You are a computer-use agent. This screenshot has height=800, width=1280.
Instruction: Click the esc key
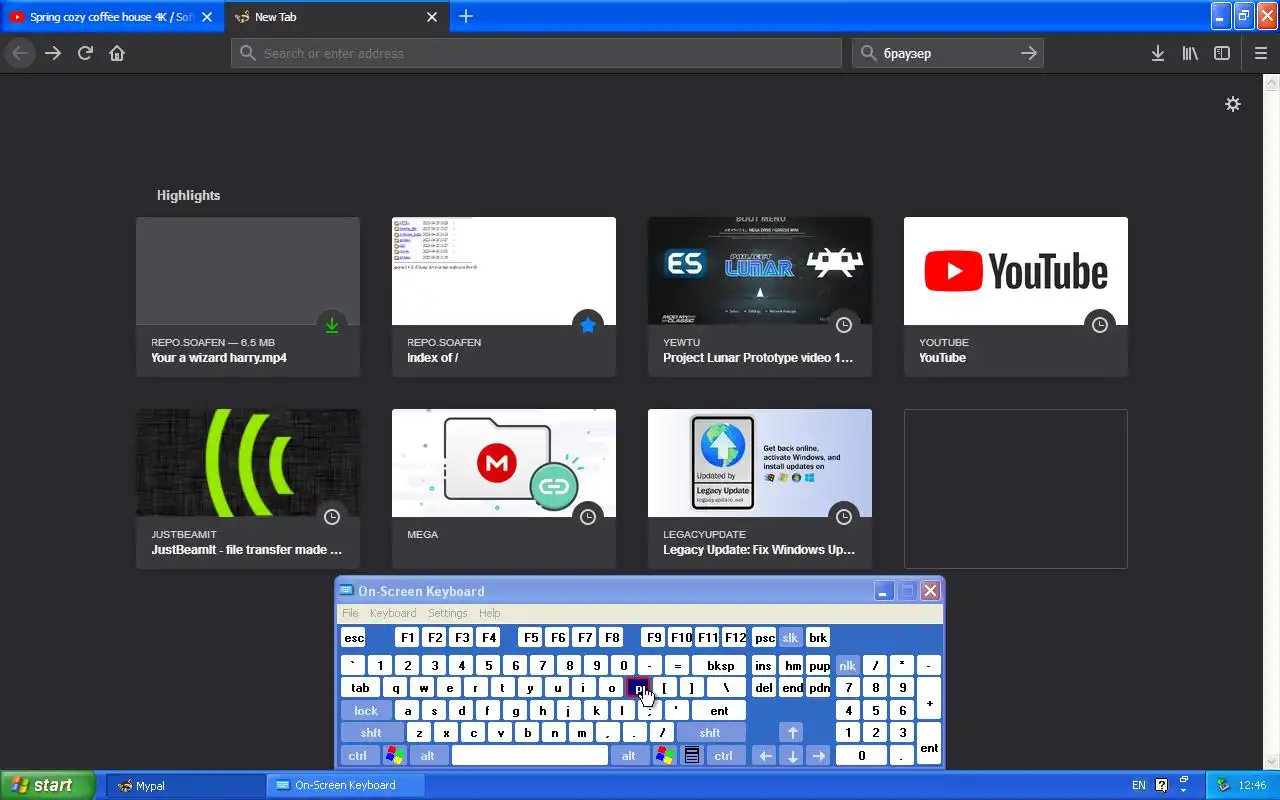354,638
